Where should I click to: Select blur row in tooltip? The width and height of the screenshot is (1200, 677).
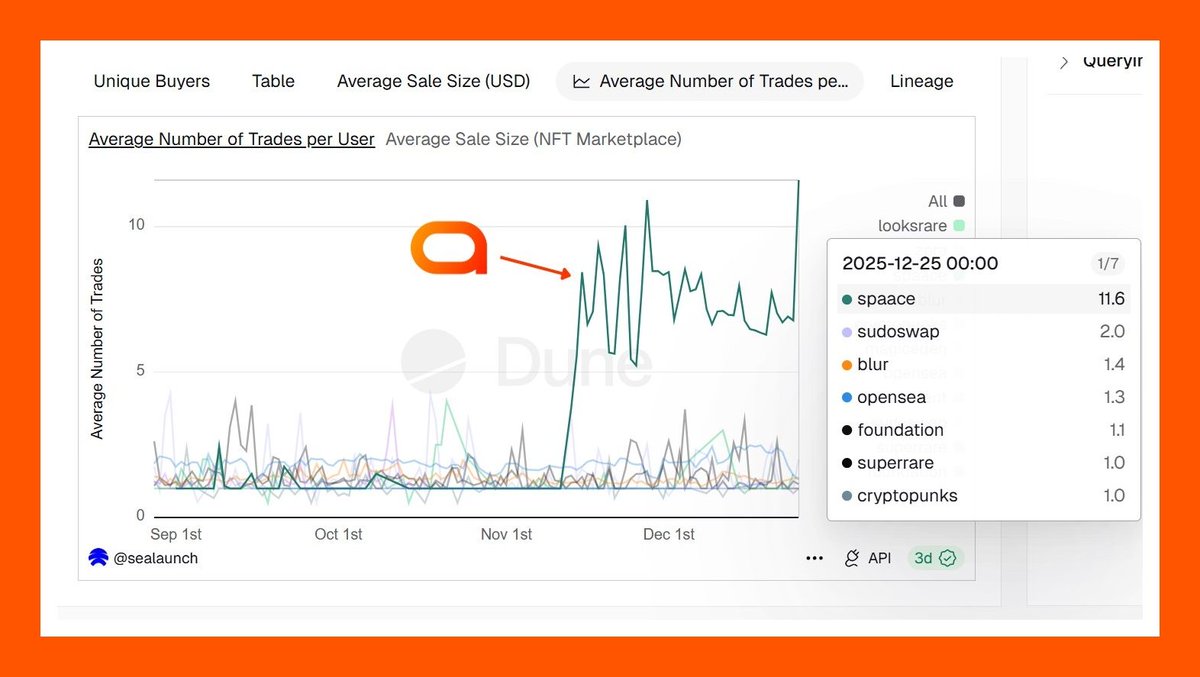(x=983, y=365)
